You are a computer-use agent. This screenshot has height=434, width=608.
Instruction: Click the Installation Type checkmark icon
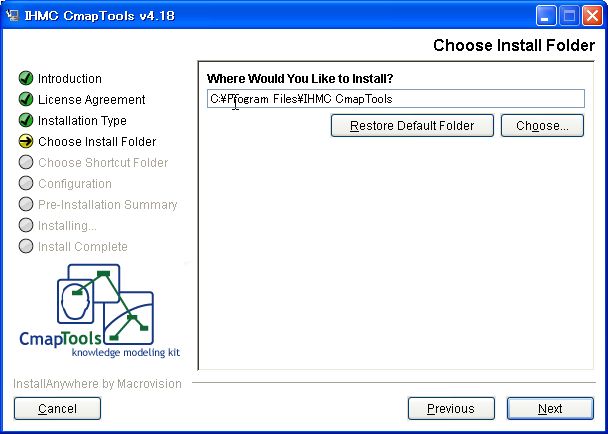click(26, 120)
